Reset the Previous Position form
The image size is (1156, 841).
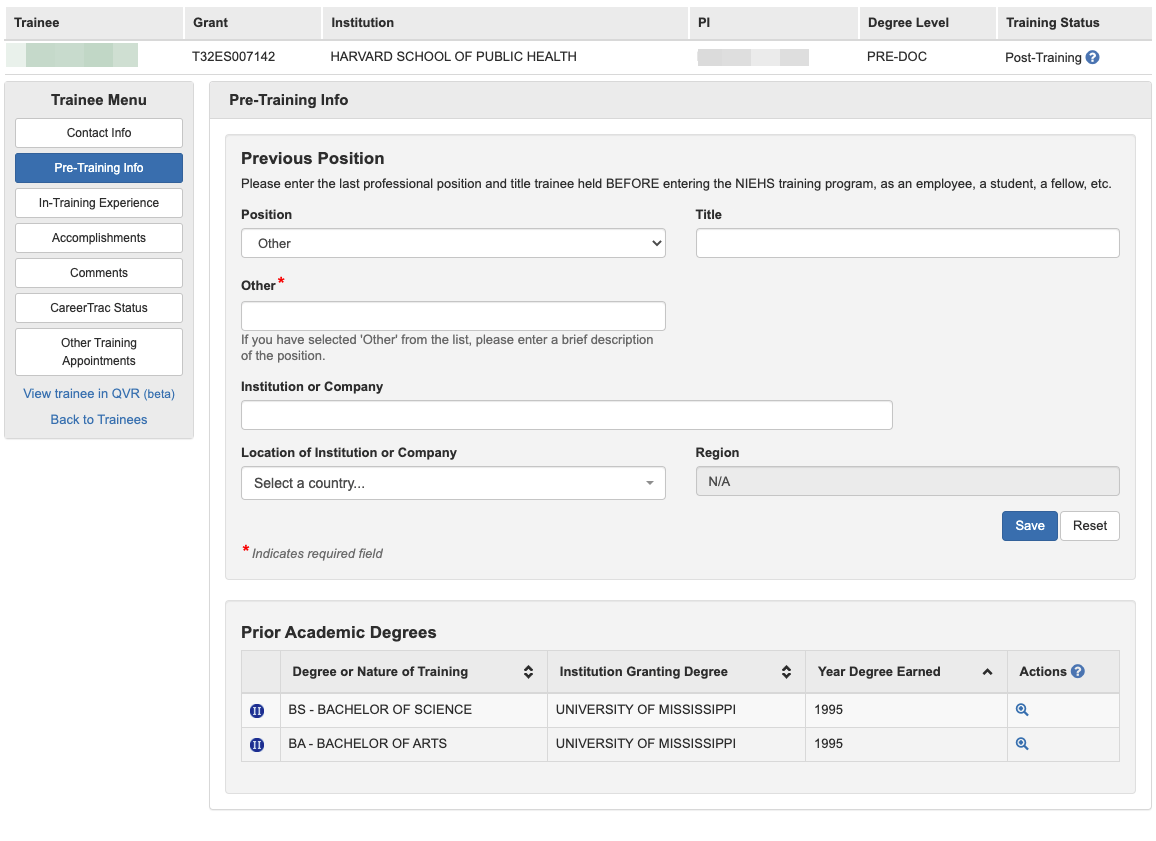[x=1089, y=526]
